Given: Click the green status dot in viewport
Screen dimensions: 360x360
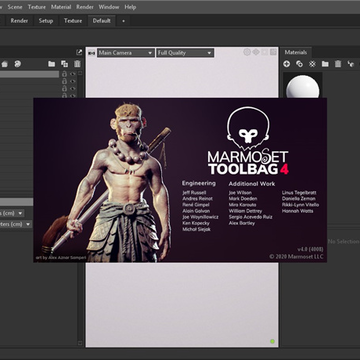Looking at the screenshot, I should (x=272, y=341).
